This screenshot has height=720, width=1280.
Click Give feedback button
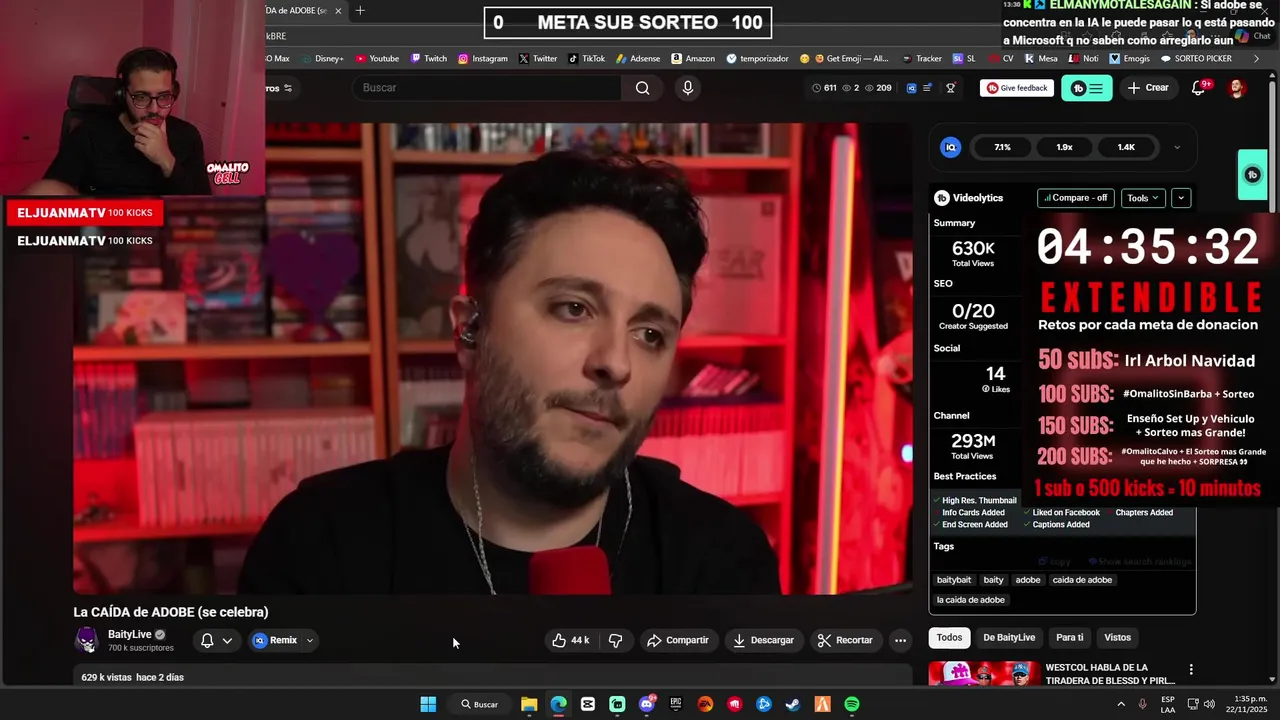pos(1017,88)
